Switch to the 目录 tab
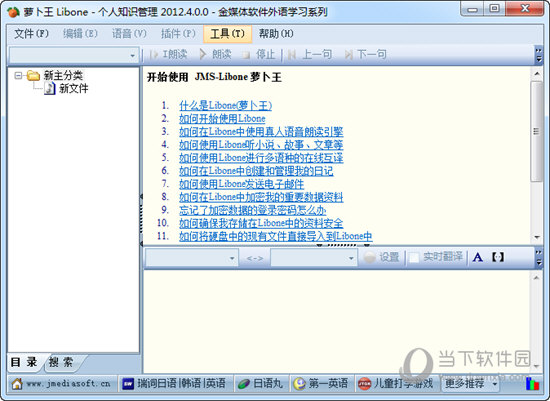Viewport: 550px width, 401px height. 24,362
